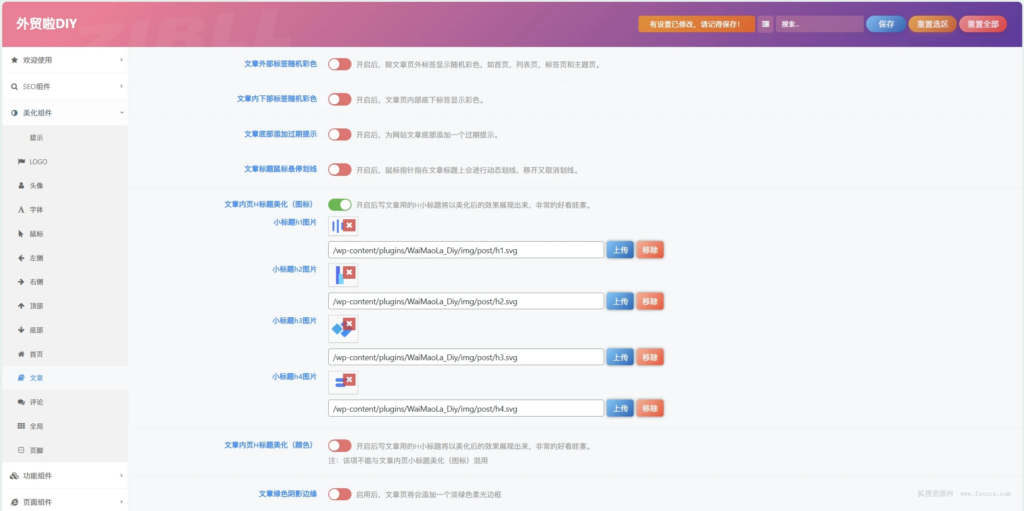Screen dimensions: 1024x511
Task: Remove h1 image via red X on thumbnail
Action: tap(349, 225)
